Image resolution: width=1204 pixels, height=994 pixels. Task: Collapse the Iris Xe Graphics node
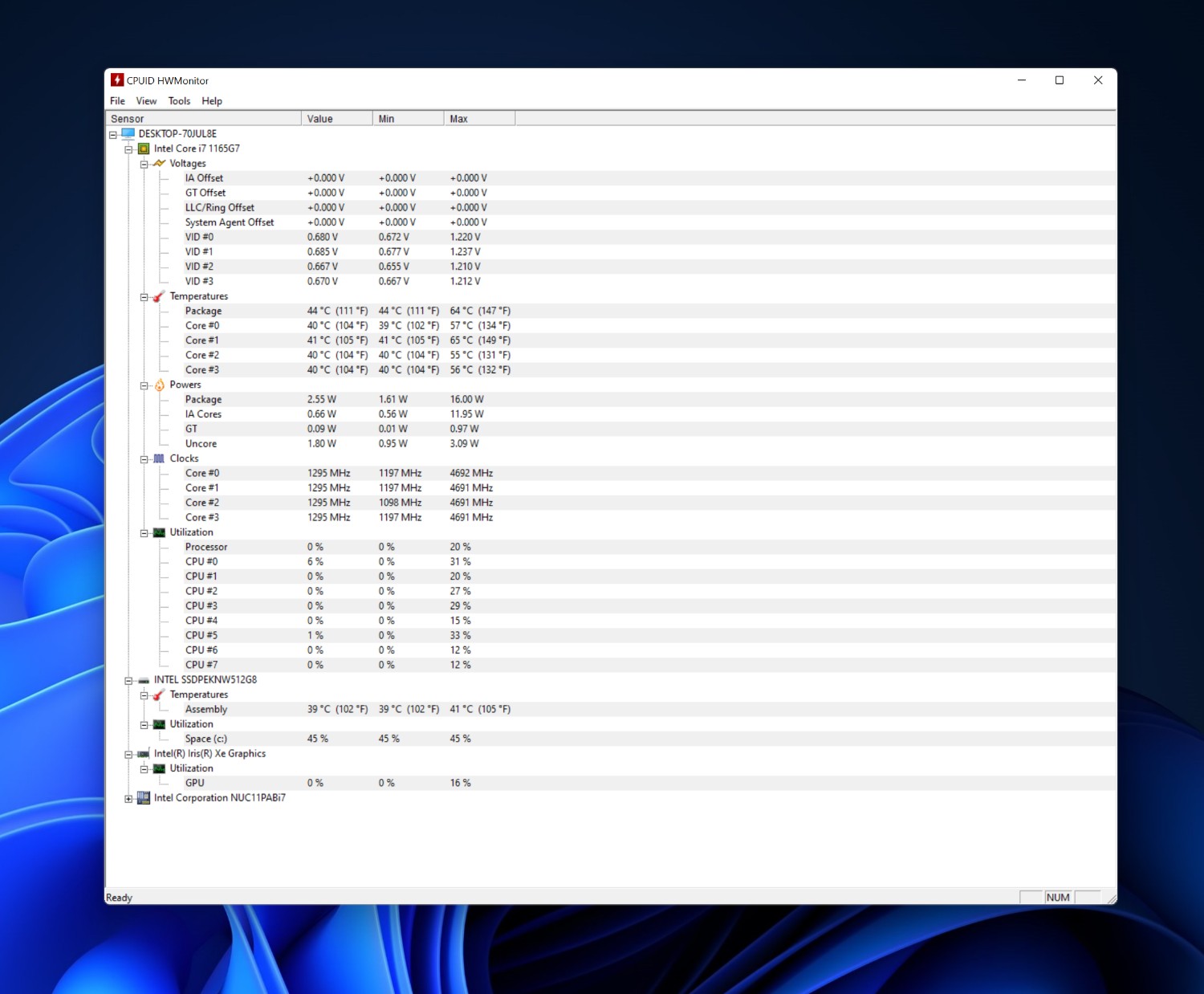point(128,755)
